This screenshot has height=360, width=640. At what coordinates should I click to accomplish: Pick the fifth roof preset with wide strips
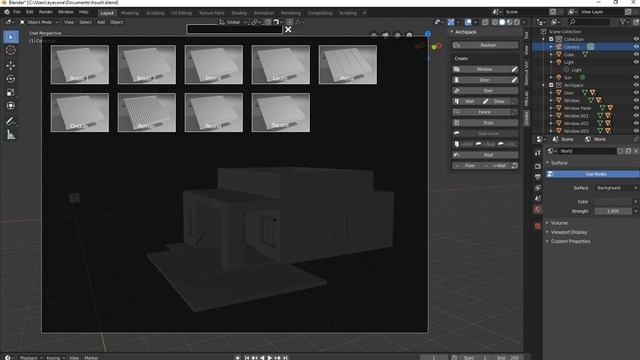click(x=348, y=64)
